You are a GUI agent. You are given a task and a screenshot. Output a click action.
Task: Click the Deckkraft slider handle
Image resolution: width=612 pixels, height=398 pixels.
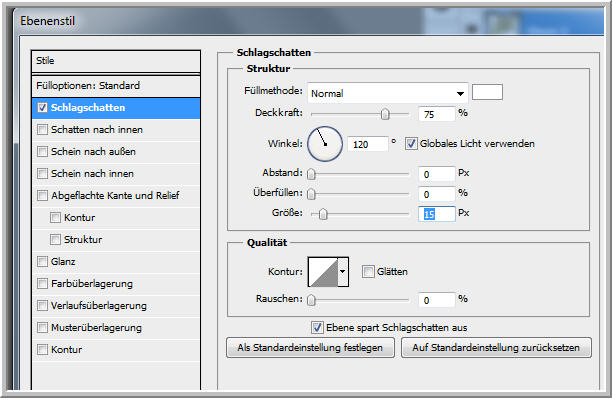(385, 114)
